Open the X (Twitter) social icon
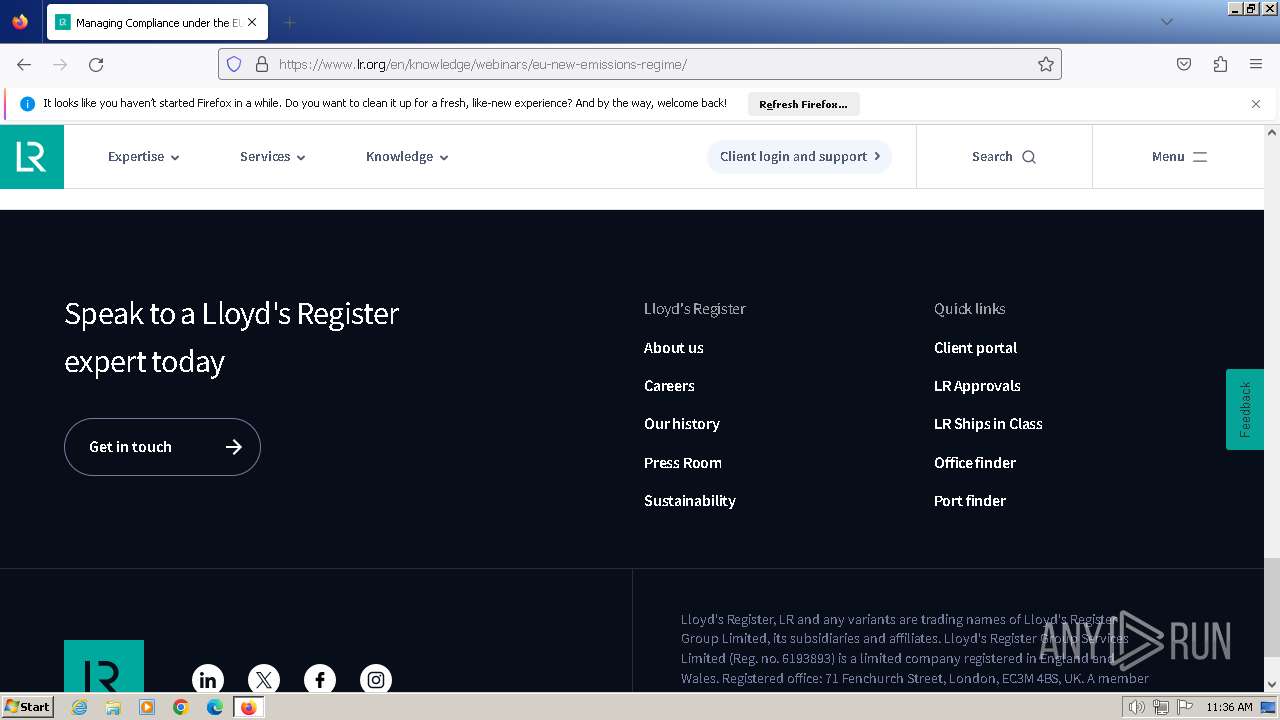The height and width of the screenshot is (720, 1280). [264, 680]
